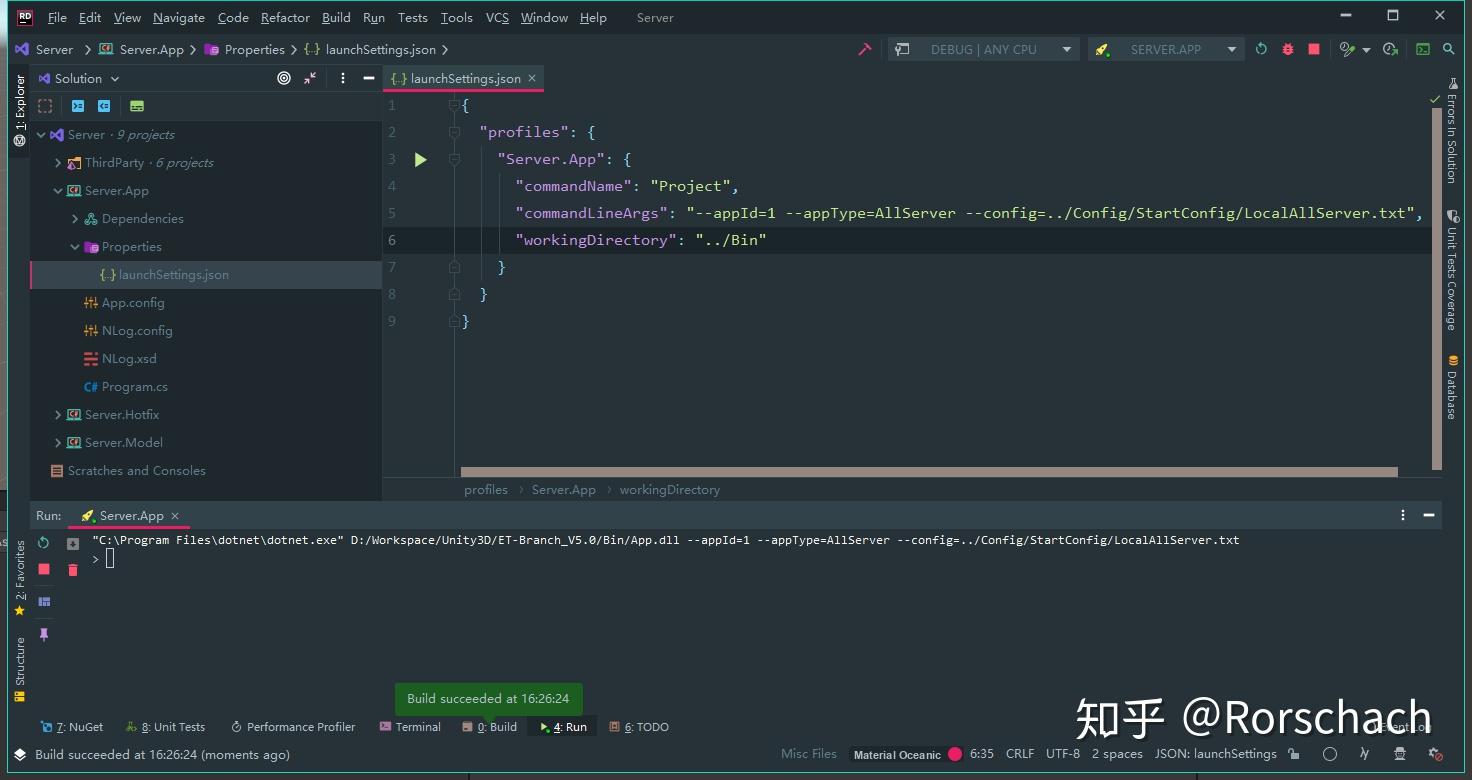Image resolution: width=1472 pixels, height=780 pixels.
Task: Open Search Everywhere with the magnifier icon
Action: click(1449, 48)
